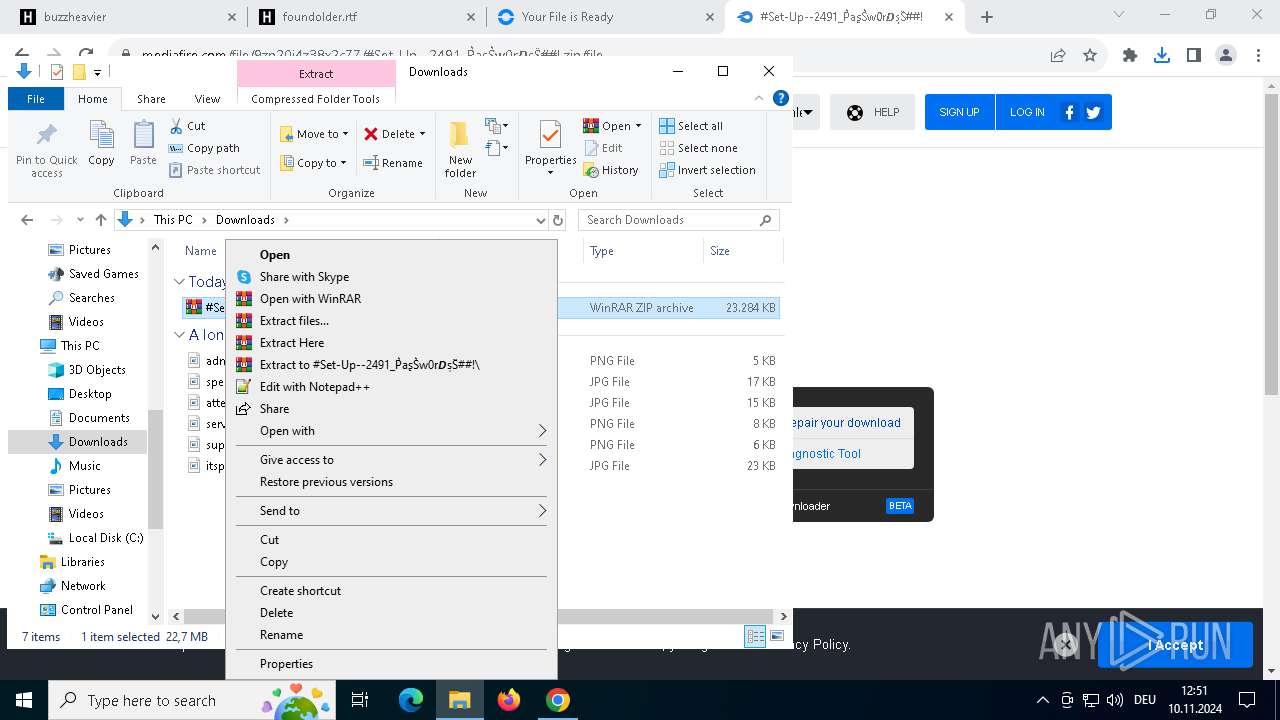
Task: Choose Properties at bottom of context menu
Action: click(391, 664)
